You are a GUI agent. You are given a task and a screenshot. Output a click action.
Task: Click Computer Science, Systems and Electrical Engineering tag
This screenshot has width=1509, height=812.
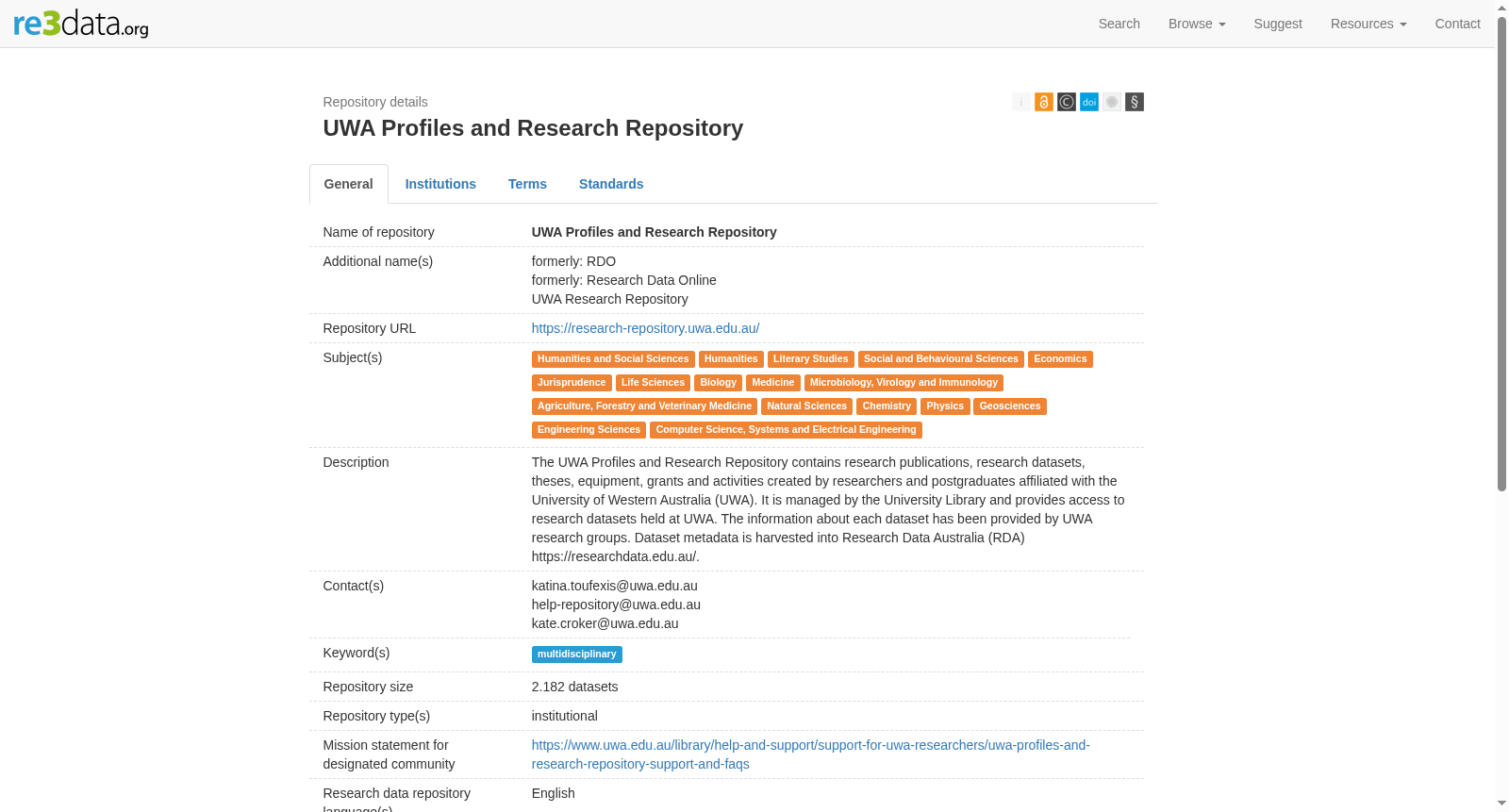pyautogui.click(x=786, y=430)
